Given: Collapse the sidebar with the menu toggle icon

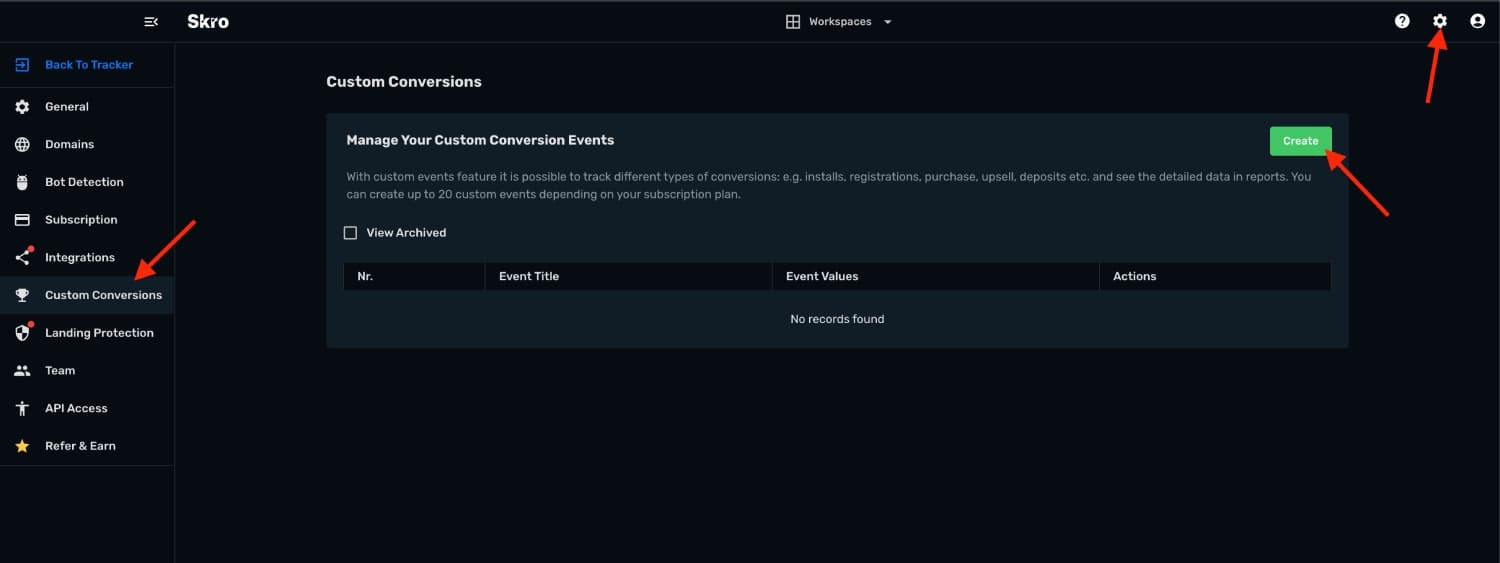Looking at the screenshot, I should 151,21.
